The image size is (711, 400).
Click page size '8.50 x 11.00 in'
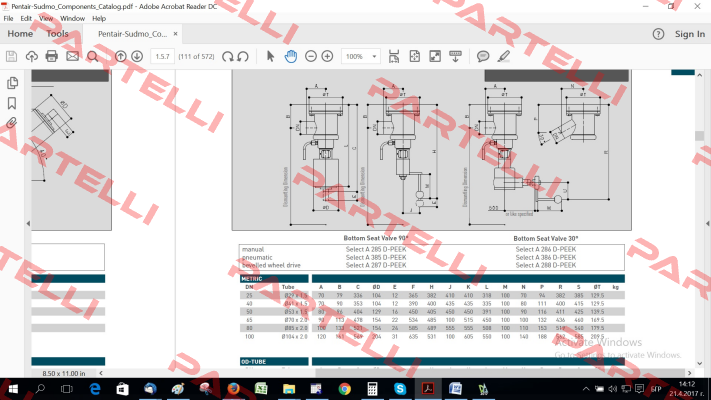pyautogui.click(x=63, y=373)
